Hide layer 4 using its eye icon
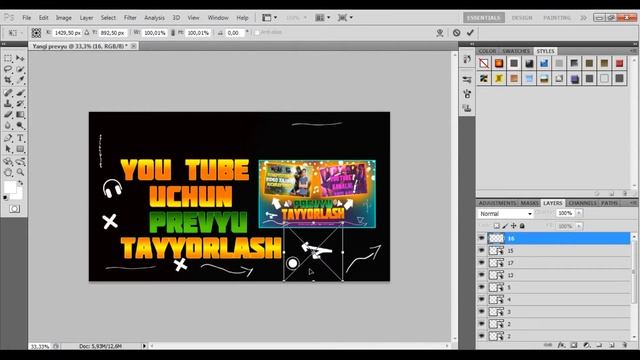The height and width of the screenshot is (360, 640). click(481, 299)
